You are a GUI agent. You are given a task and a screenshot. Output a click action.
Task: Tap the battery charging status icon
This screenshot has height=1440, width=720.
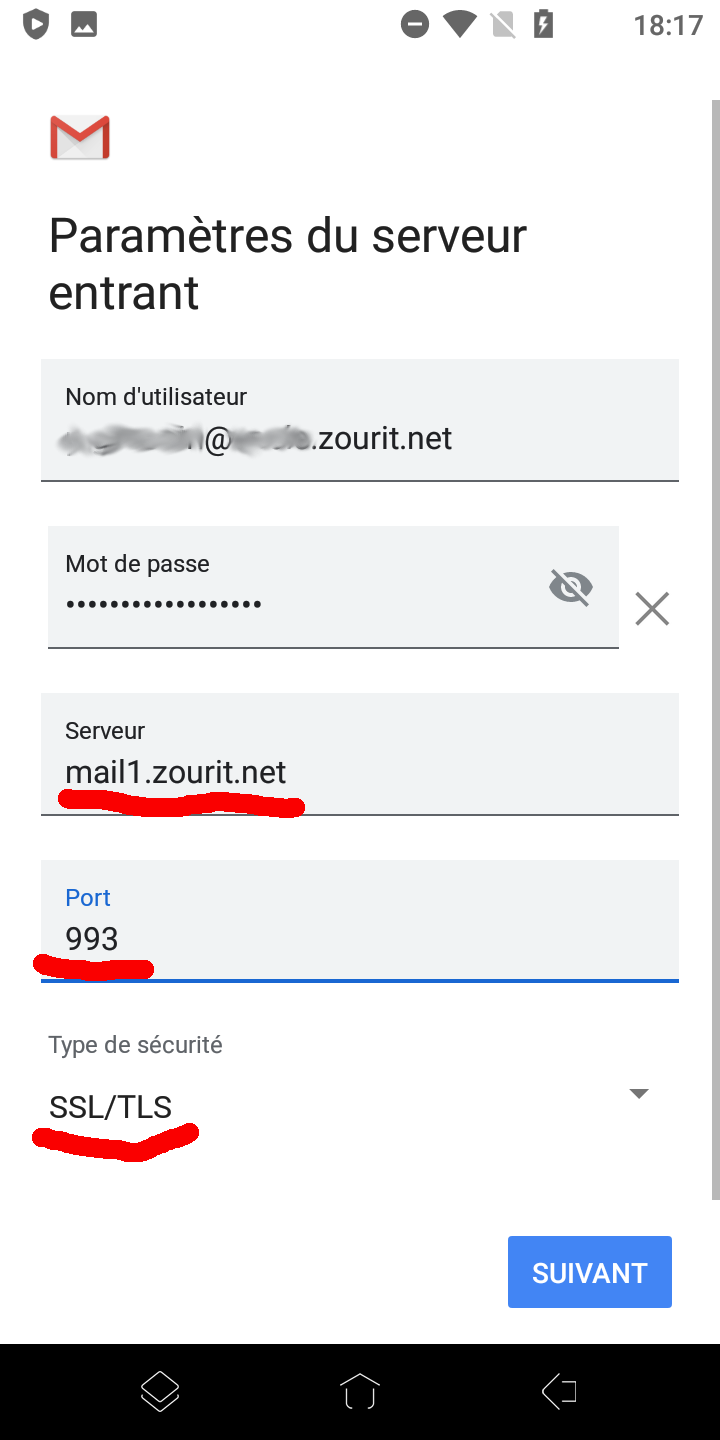(x=543, y=24)
